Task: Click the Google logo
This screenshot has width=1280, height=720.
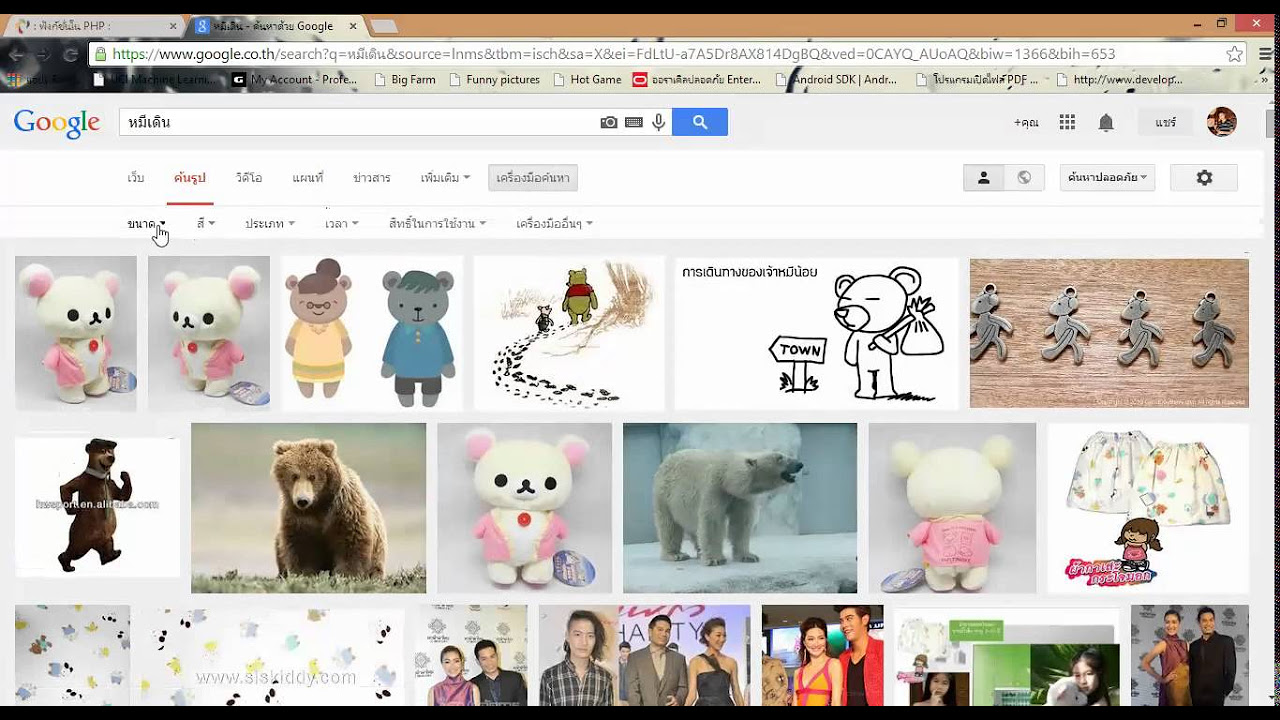Action: coord(57,123)
